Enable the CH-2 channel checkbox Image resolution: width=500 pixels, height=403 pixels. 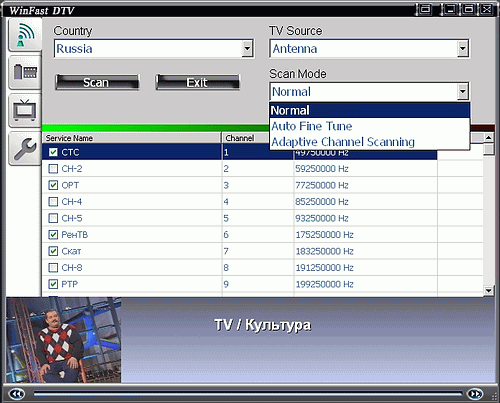(53, 169)
